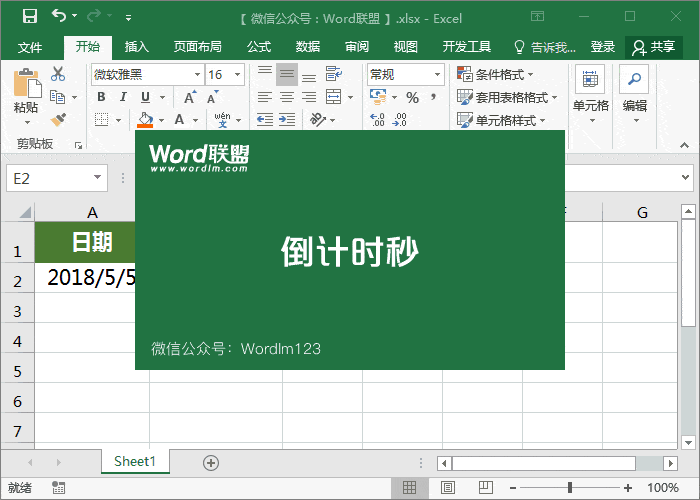Viewport: 700px width, 500px height.
Task: Apply percent style to cell
Action: pyautogui.click(x=412, y=97)
